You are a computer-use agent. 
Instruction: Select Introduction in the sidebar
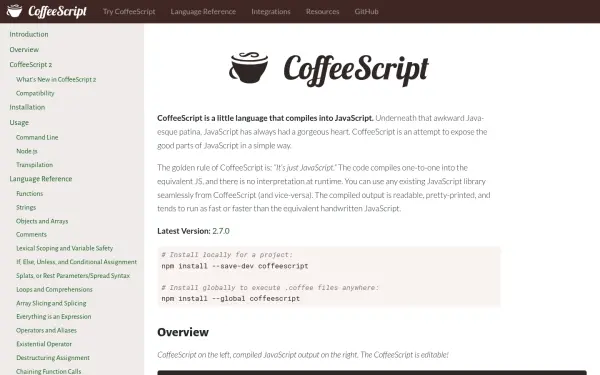[29, 34]
